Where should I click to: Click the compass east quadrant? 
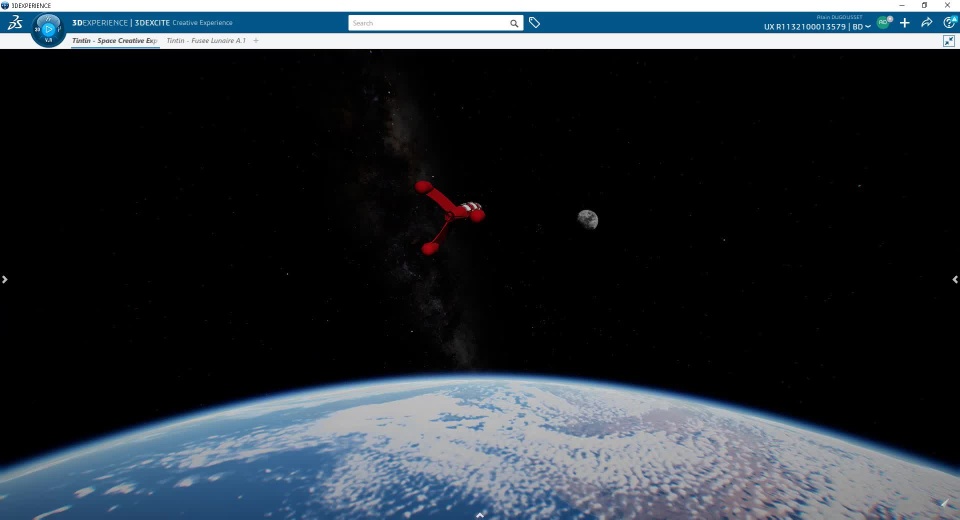tap(59, 29)
